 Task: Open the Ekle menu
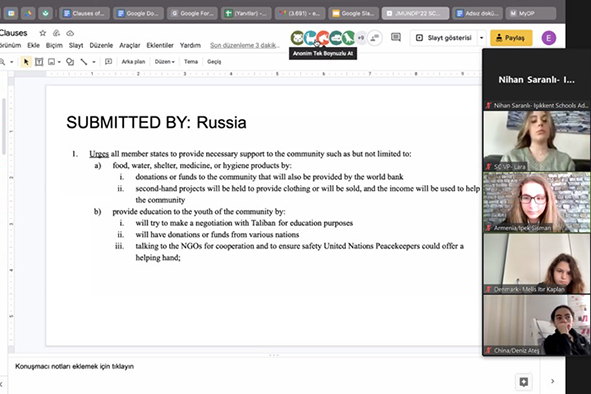(x=34, y=46)
